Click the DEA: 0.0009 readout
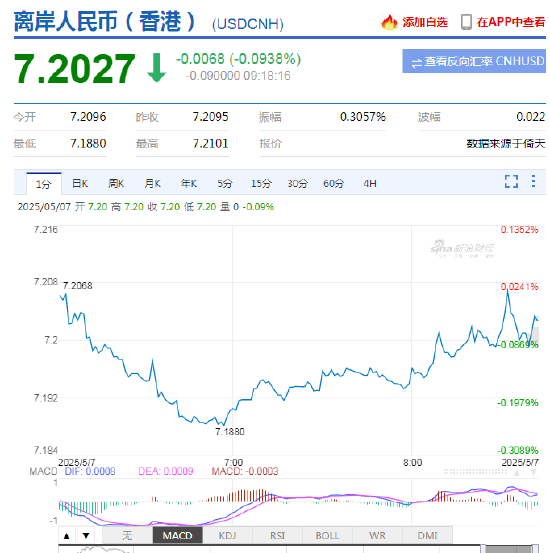 [x=166, y=471]
